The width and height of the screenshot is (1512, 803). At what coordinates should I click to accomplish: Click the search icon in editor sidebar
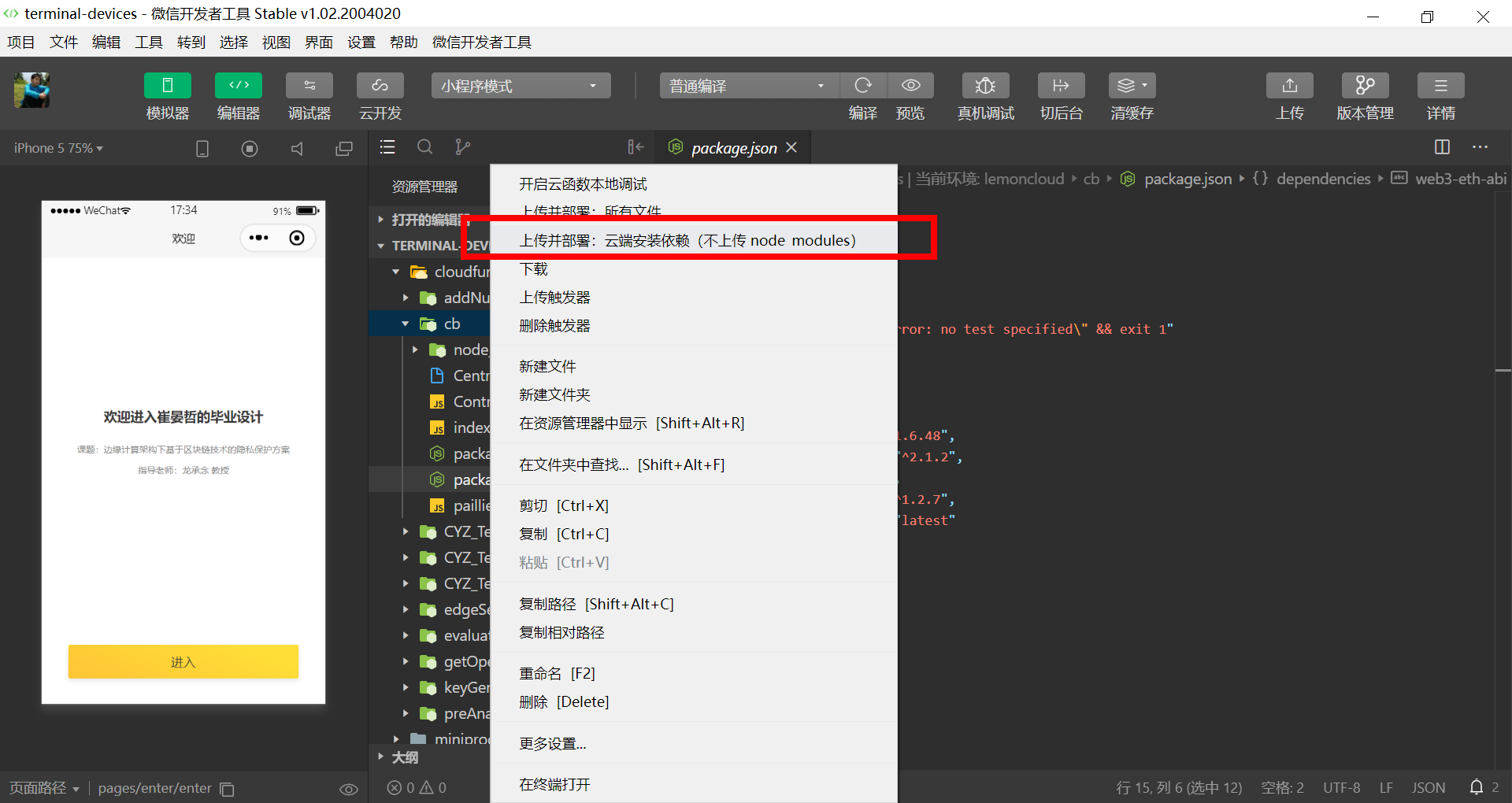425,147
